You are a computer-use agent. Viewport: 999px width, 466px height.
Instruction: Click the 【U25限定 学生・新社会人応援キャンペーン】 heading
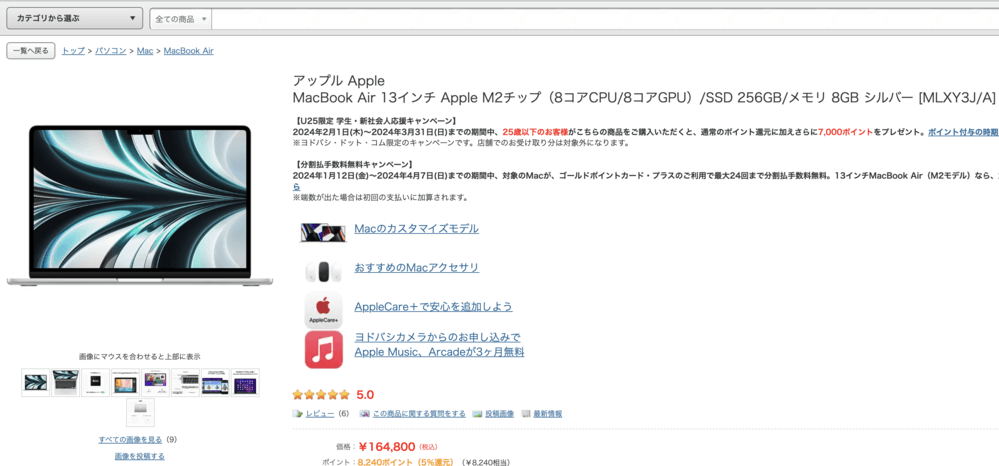[376, 121]
